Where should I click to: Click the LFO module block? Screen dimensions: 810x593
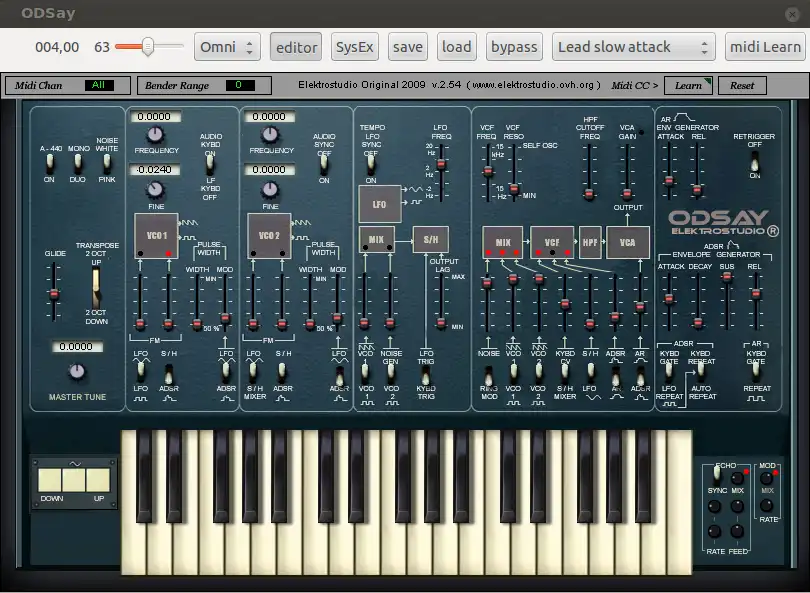coord(380,204)
